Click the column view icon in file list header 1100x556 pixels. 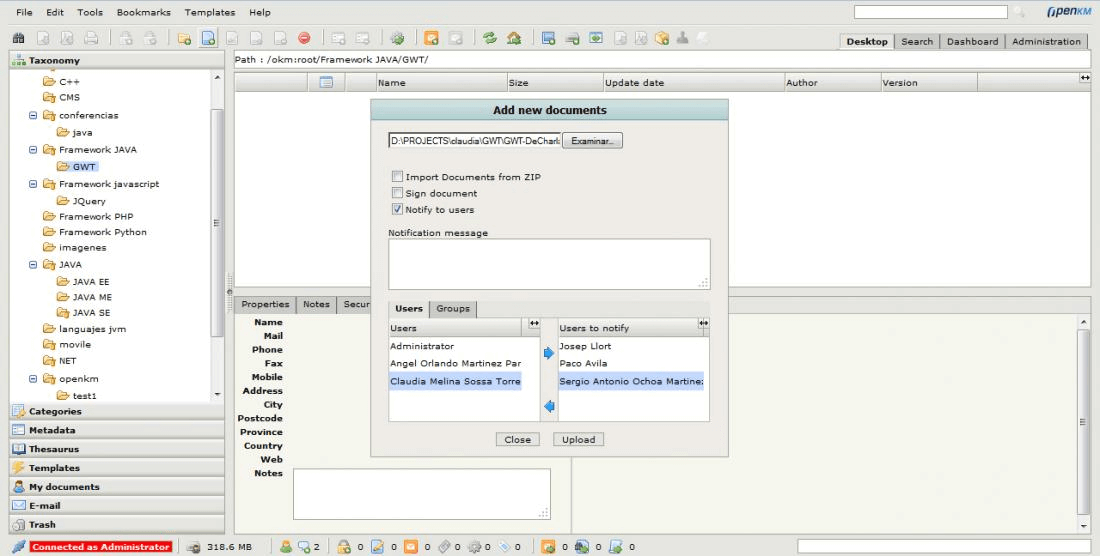click(326, 83)
